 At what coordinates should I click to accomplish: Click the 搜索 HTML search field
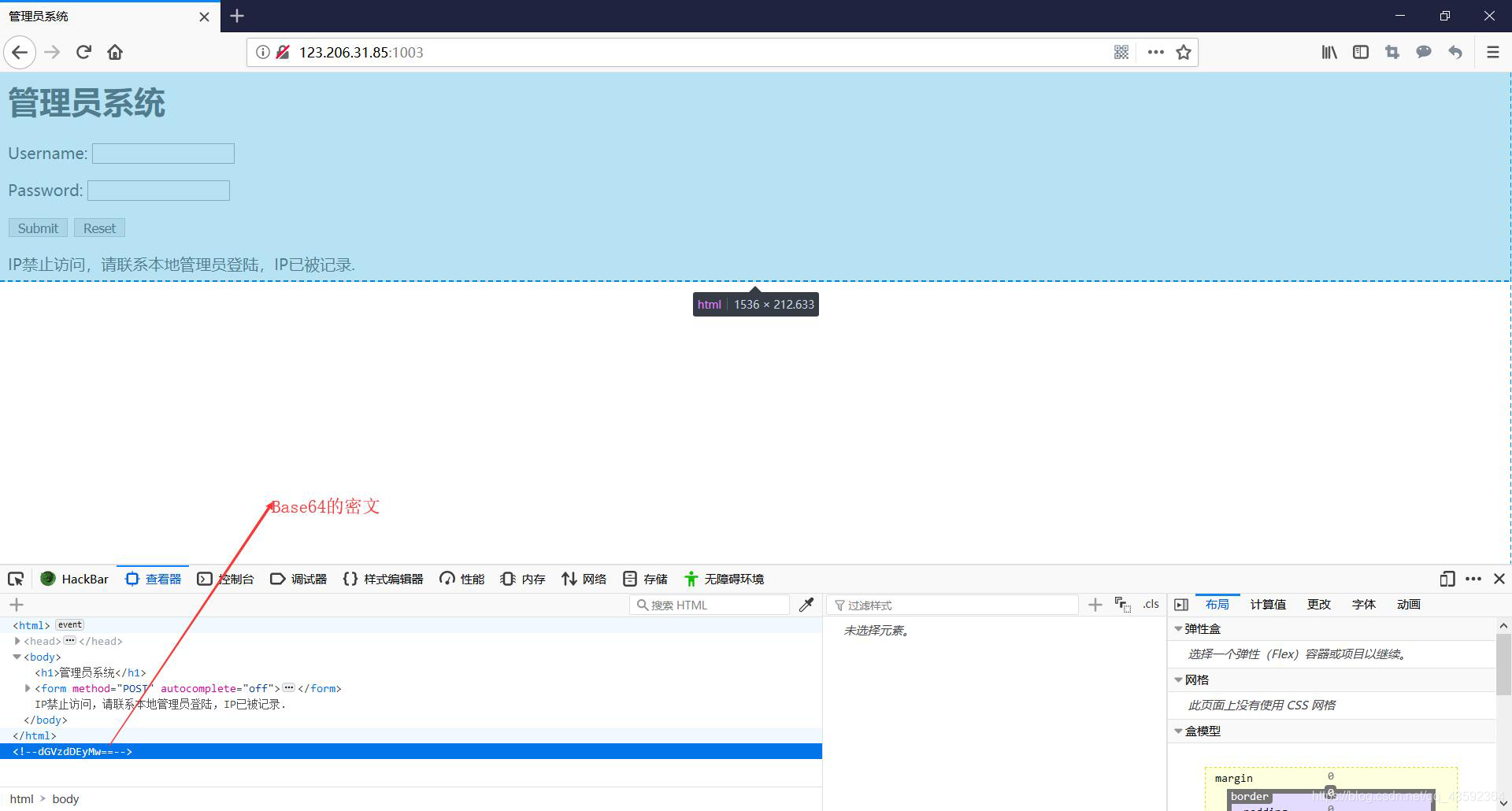pos(710,605)
